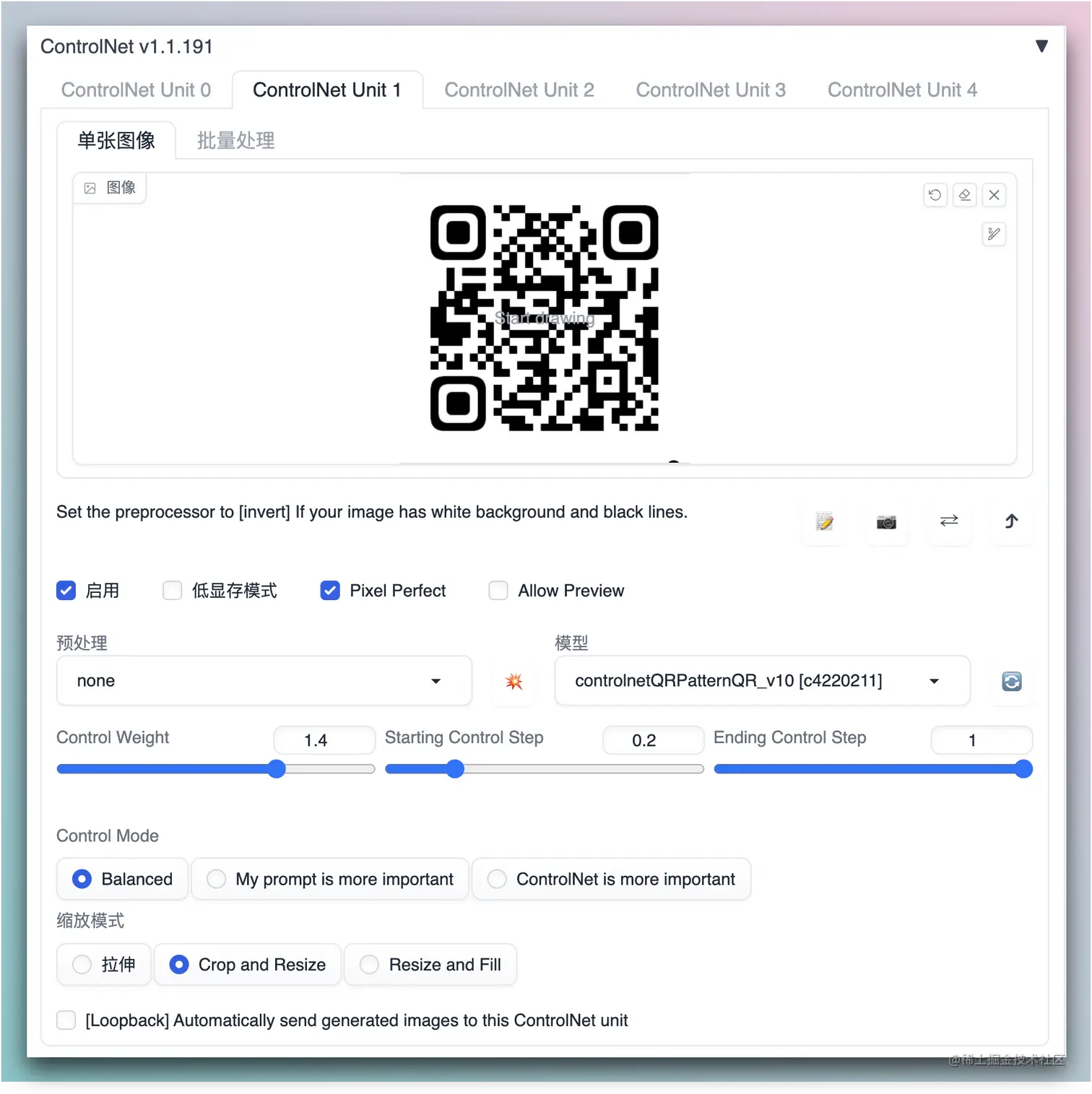Enable the Loopback checkbox
This screenshot has width=1092, height=1094.
pos(66,1020)
